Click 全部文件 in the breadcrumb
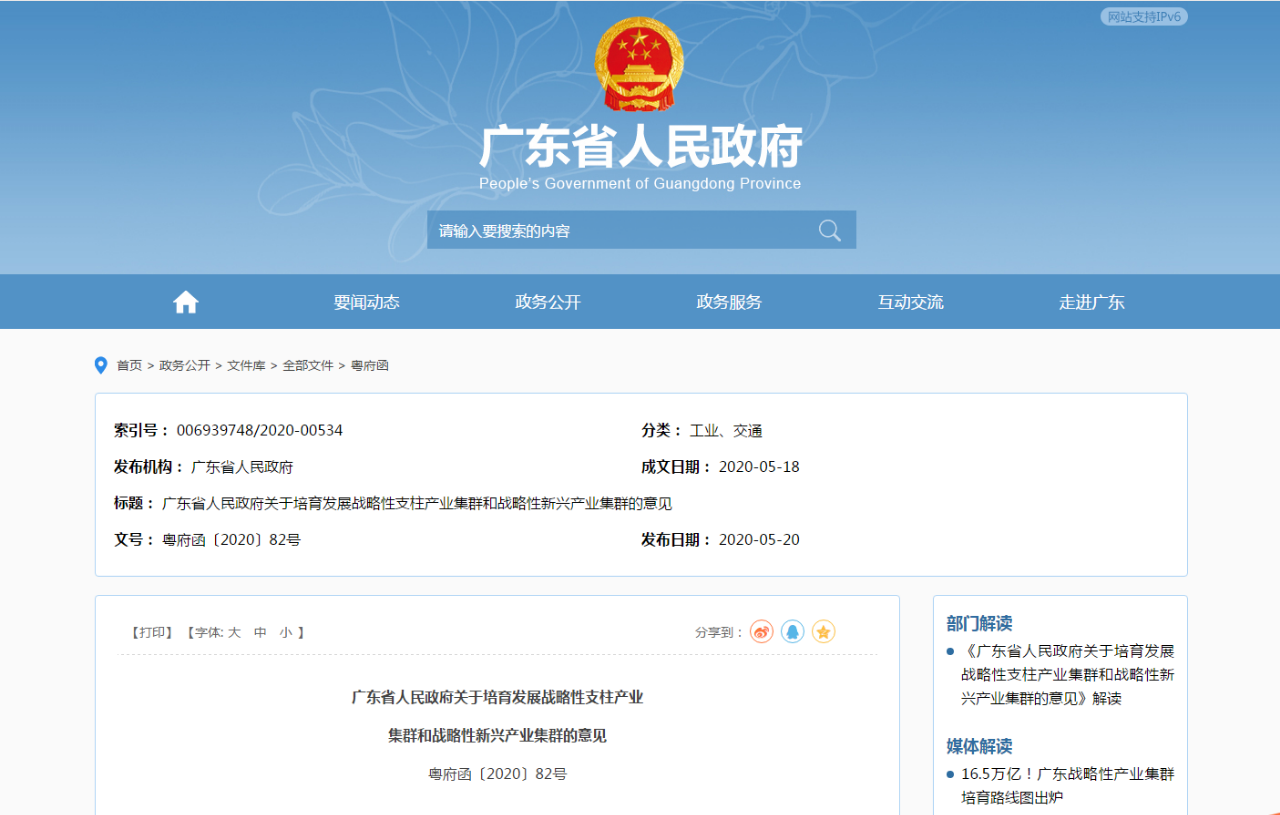The image size is (1280, 815). [x=308, y=366]
